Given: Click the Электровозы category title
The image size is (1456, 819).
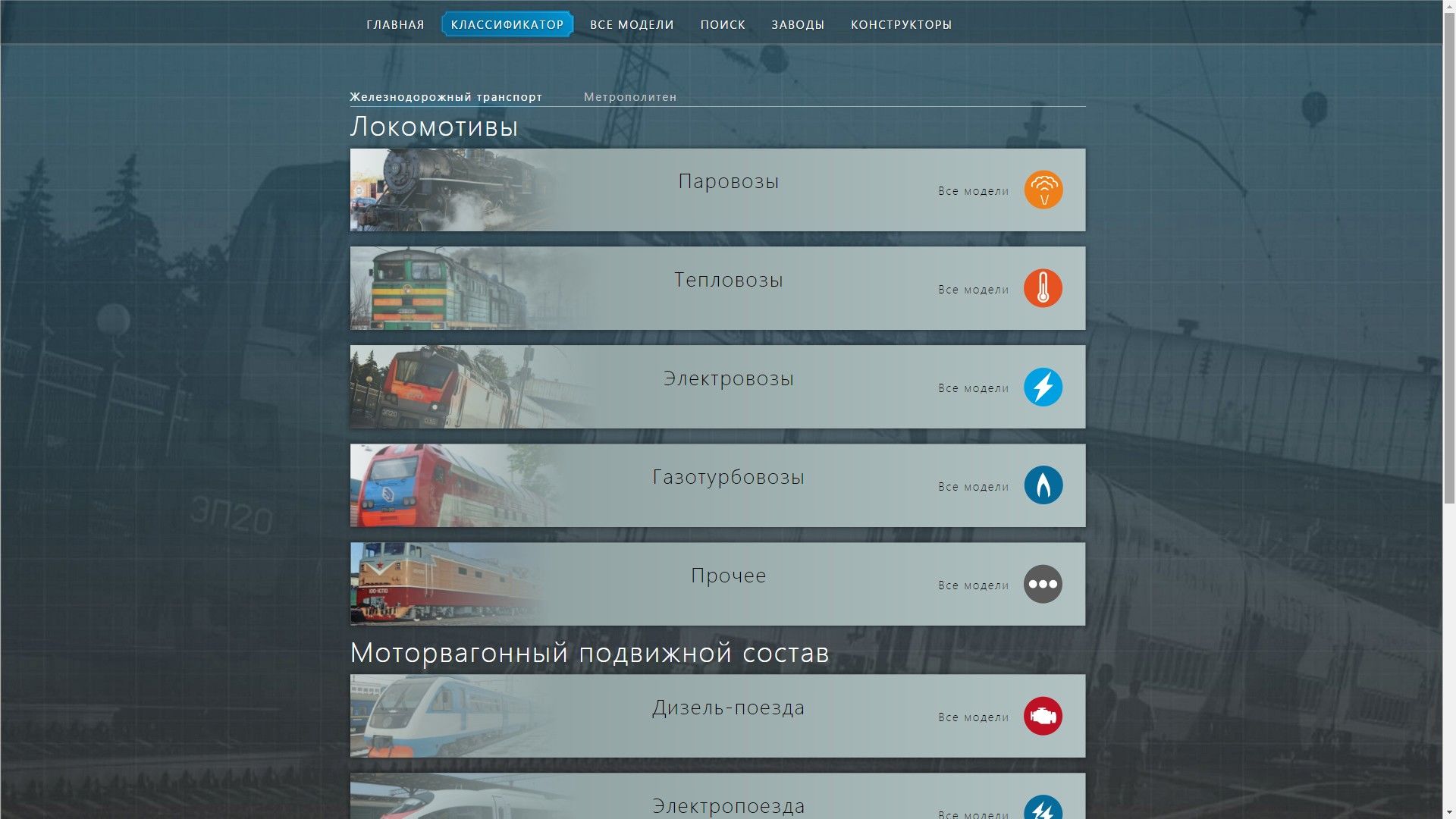Looking at the screenshot, I should (x=728, y=378).
